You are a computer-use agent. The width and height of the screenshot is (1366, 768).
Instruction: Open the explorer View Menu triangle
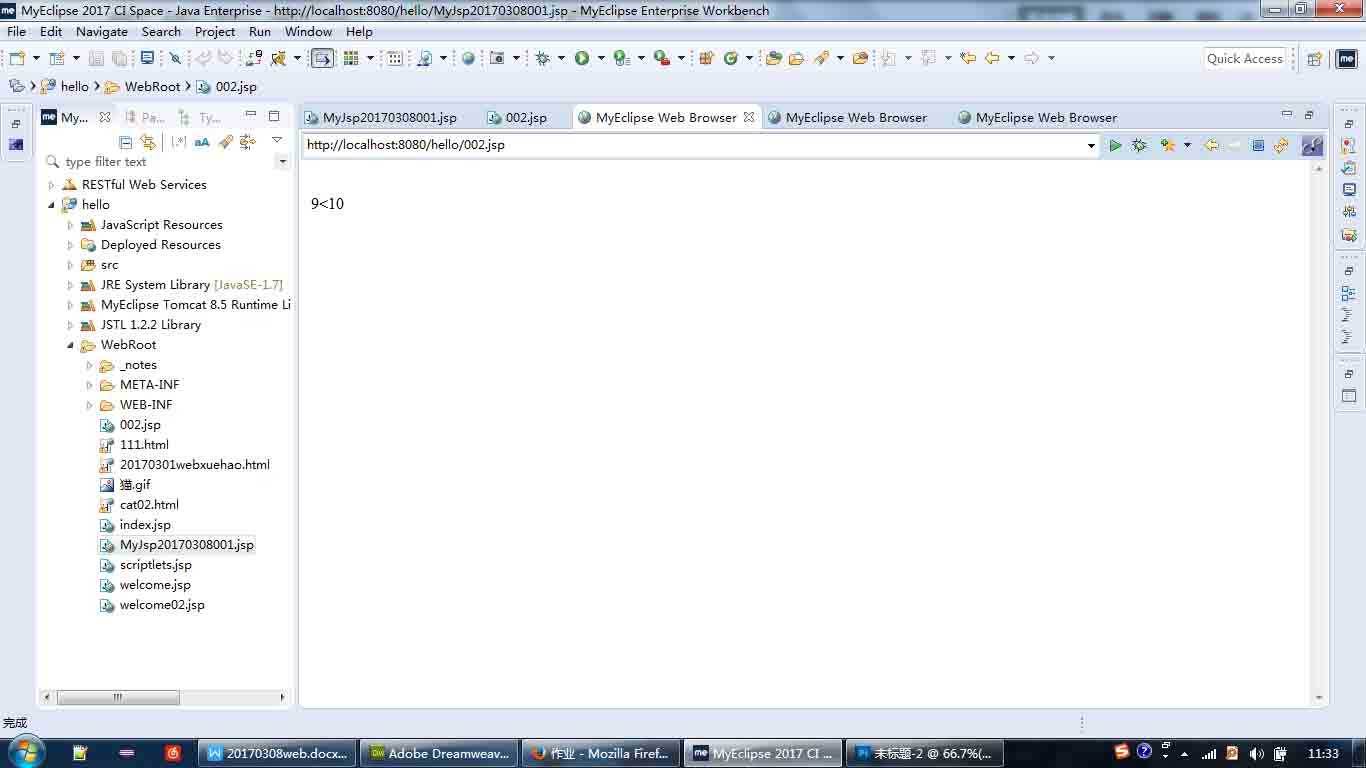point(277,140)
